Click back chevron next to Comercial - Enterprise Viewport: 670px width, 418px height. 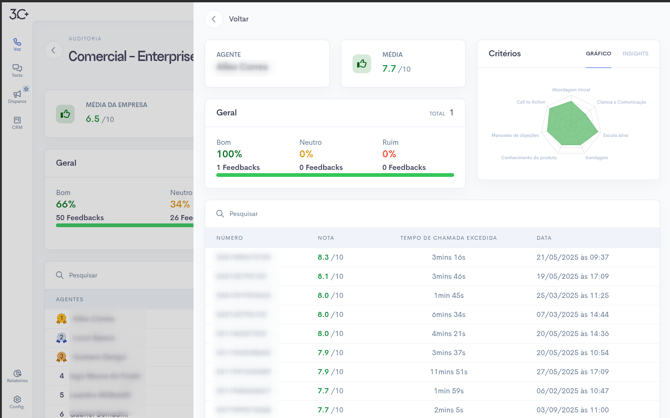[x=54, y=50]
